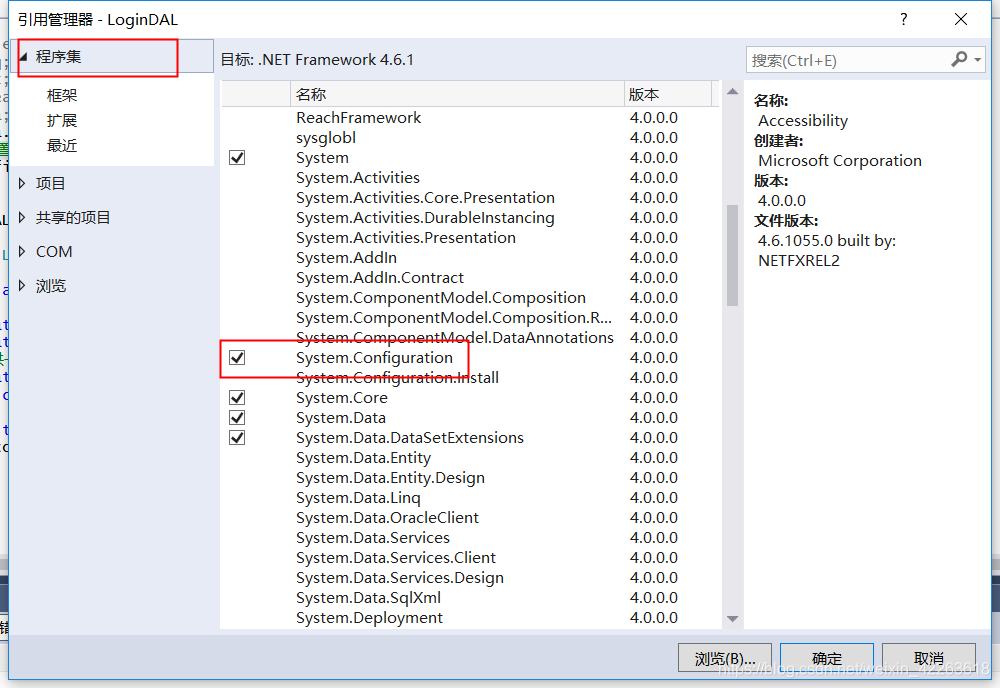
Task: Select the 最近 sub-item
Action: coord(62,146)
